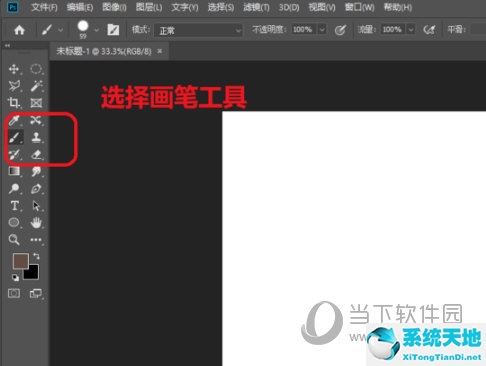Viewport: 486px width, 366px height.
Task: Open the 滤镜(T) menu
Action: pos(256,7)
